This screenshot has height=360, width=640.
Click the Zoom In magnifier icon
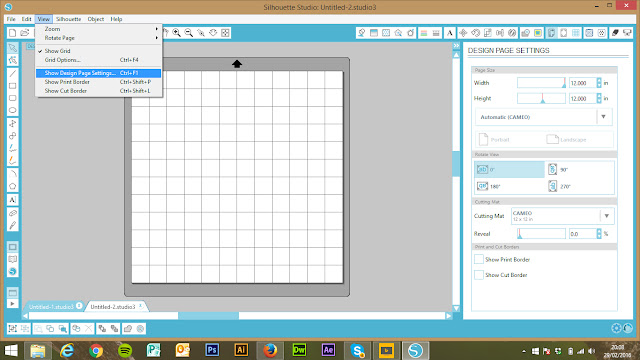[177, 33]
